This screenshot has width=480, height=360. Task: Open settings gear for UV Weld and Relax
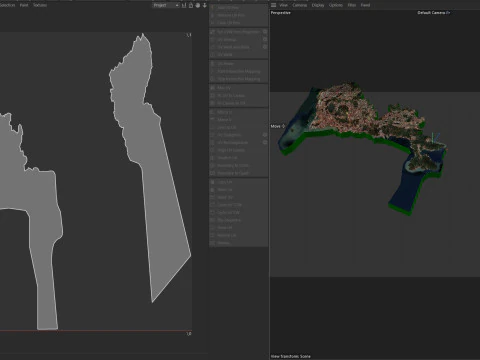[x=265, y=47]
